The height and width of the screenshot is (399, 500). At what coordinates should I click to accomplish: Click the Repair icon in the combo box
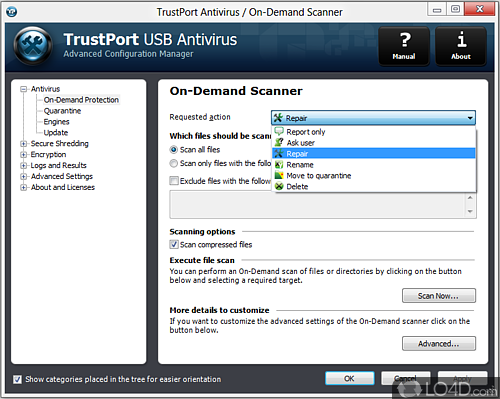[x=278, y=118]
